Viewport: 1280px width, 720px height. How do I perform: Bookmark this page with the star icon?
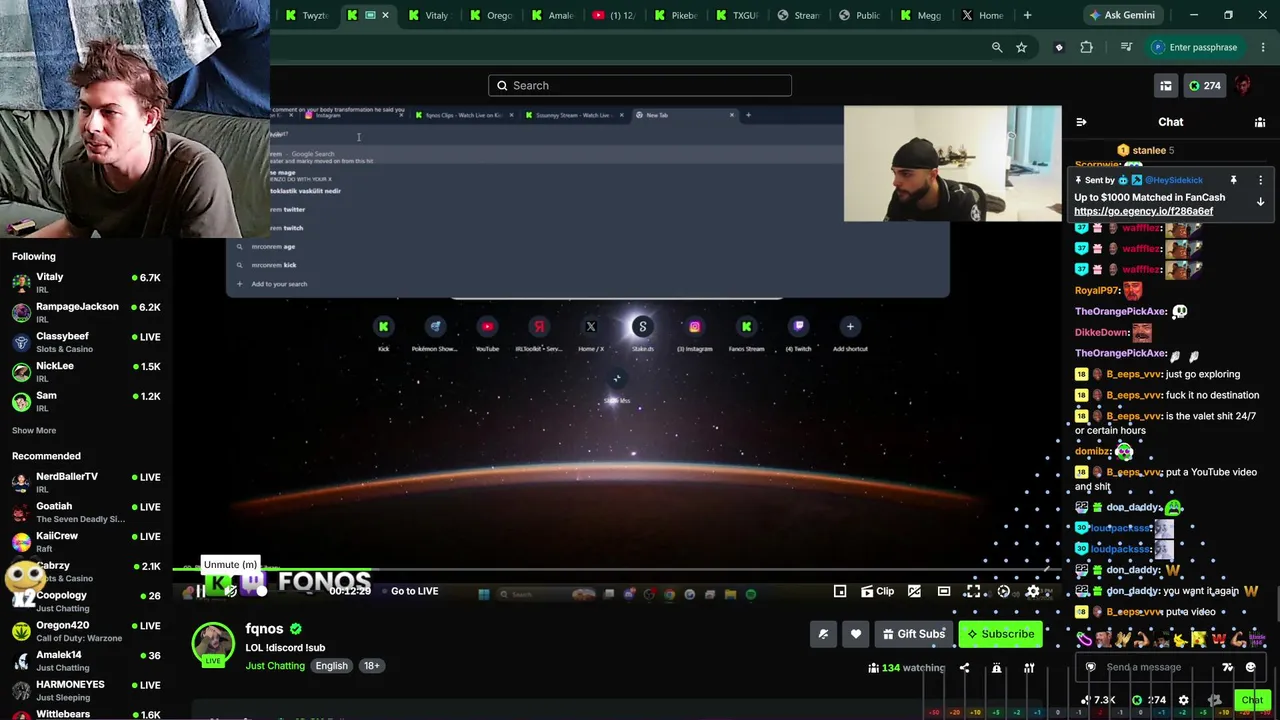(x=1021, y=47)
